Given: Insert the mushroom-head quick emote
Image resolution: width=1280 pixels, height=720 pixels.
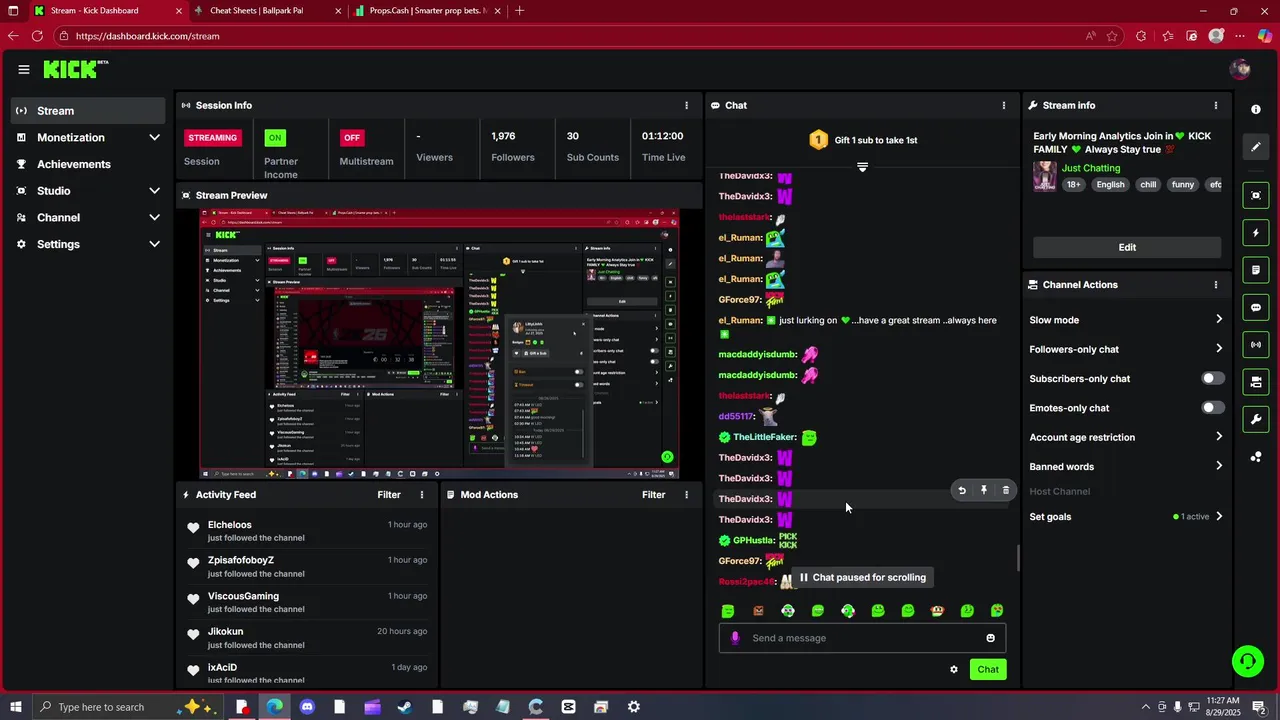Looking at the screenshot, I should (937, 611).
